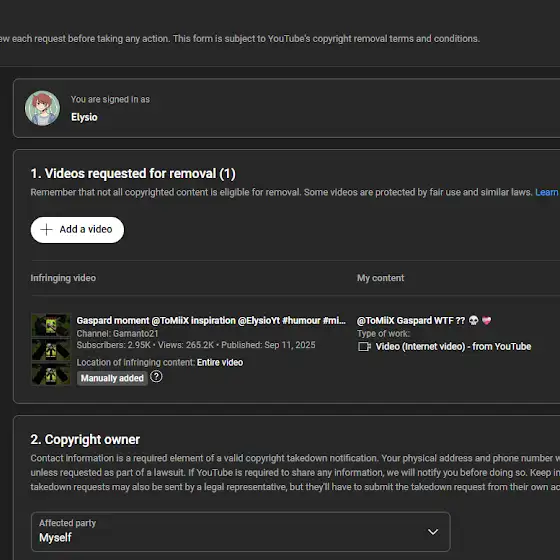Click the video type icon beside Internet video
The height and width of the screenshot is (560, 560).
(x=364, y=346)
